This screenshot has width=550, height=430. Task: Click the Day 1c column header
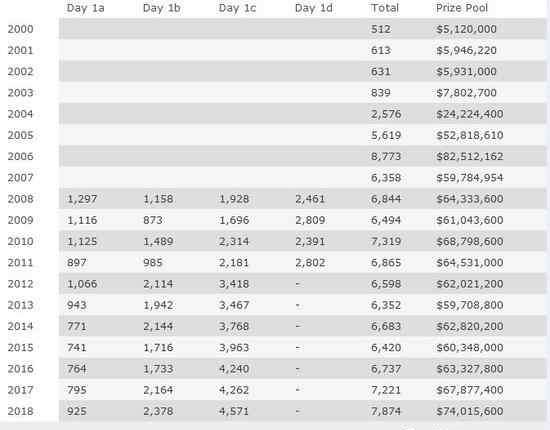click(237, 8)
